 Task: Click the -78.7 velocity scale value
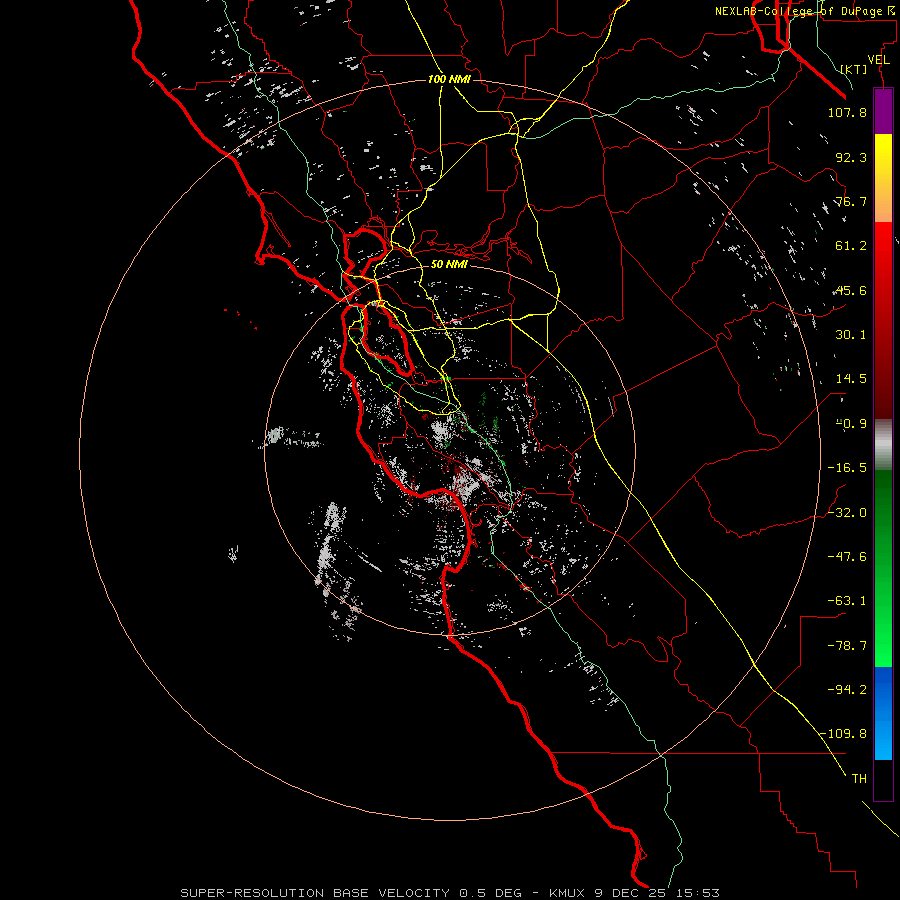tap(847, 646)
